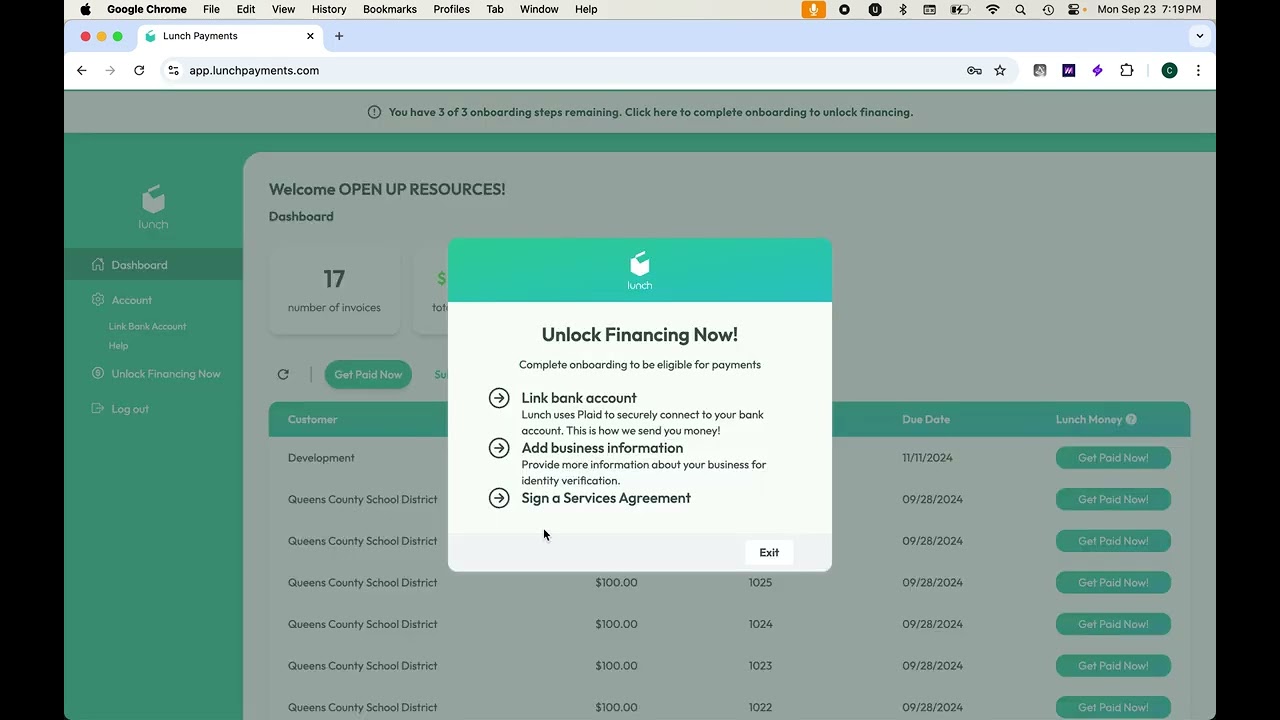Open the Chrome three-dot menu
Screen dimensions: 1280x720
coord(1198,70)
